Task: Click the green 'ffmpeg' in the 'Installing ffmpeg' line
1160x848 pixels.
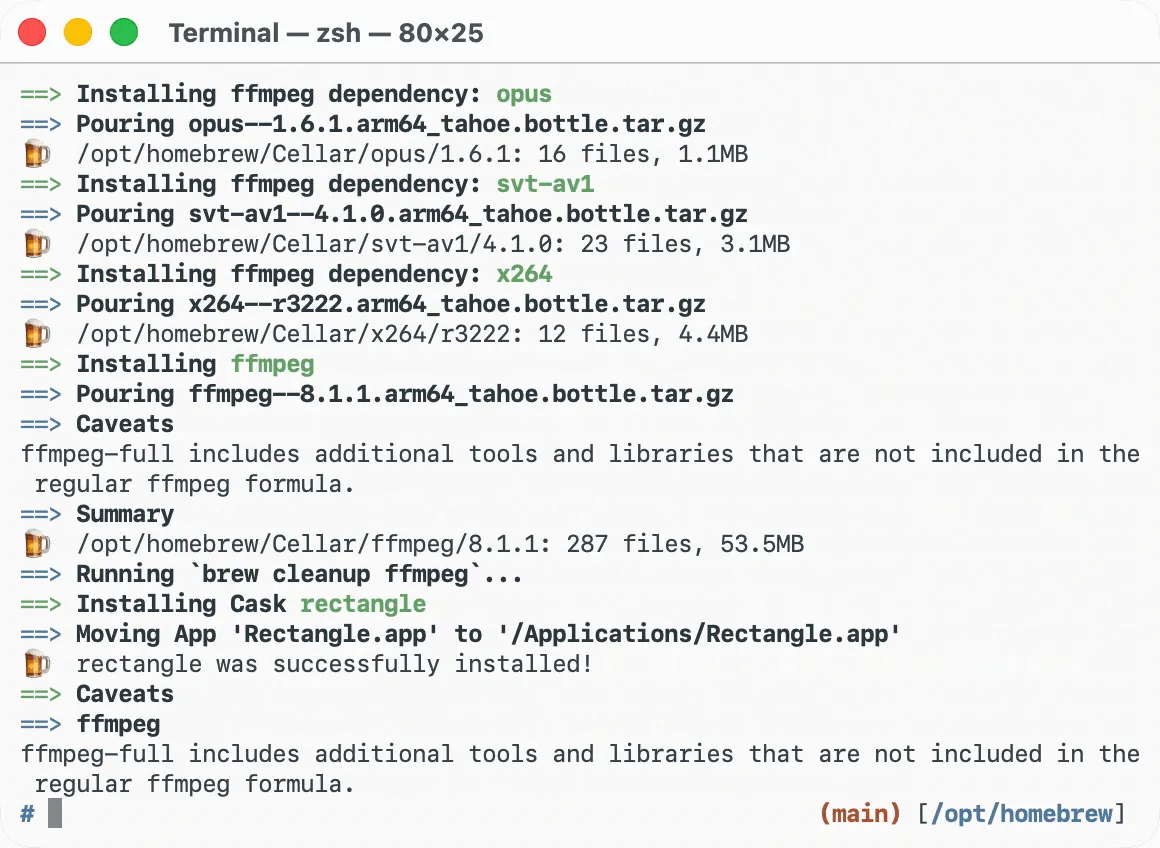Action: (272, 364)
